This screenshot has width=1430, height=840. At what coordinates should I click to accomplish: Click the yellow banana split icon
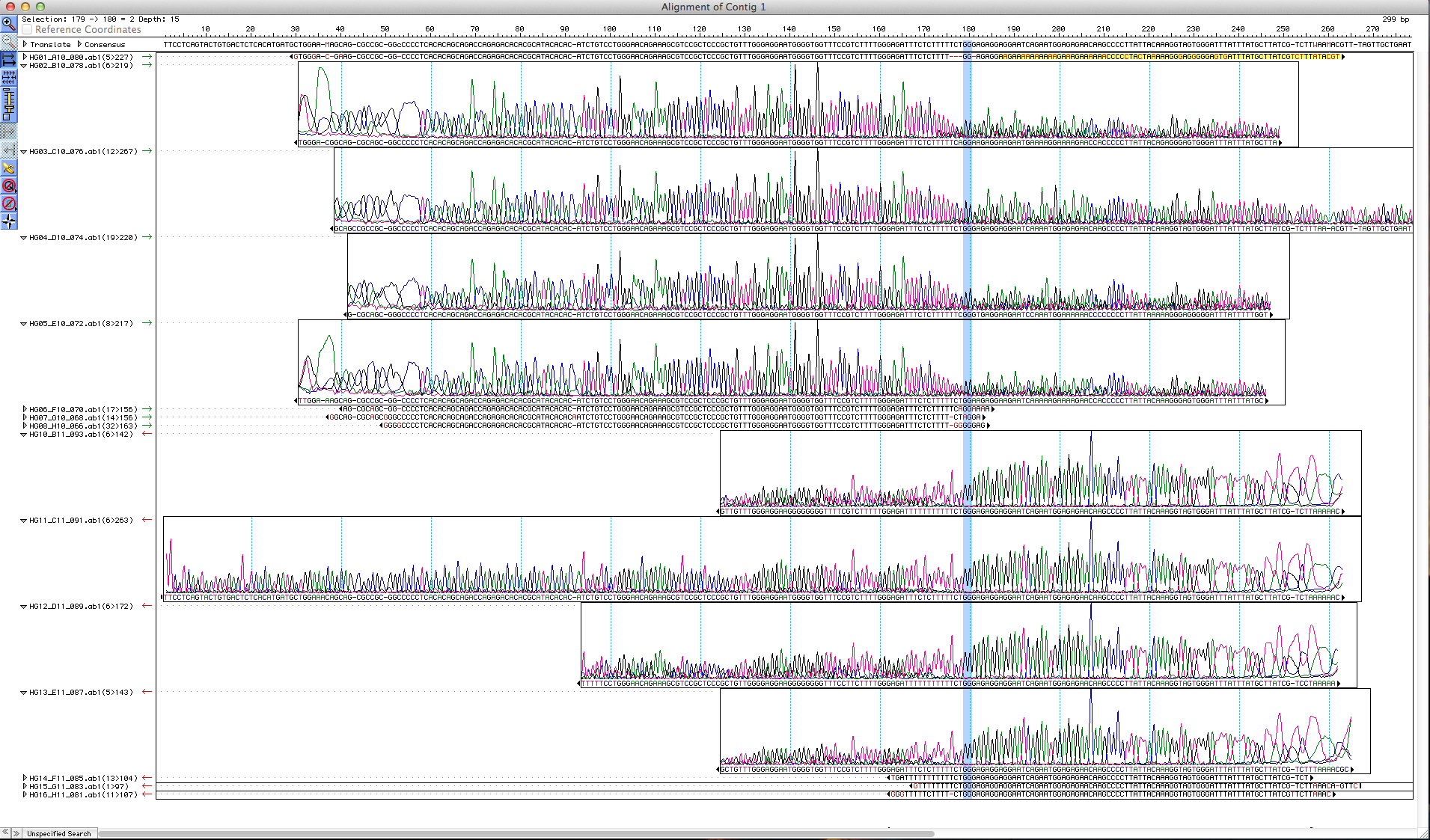pyautogui.click(x=8, y=168)
